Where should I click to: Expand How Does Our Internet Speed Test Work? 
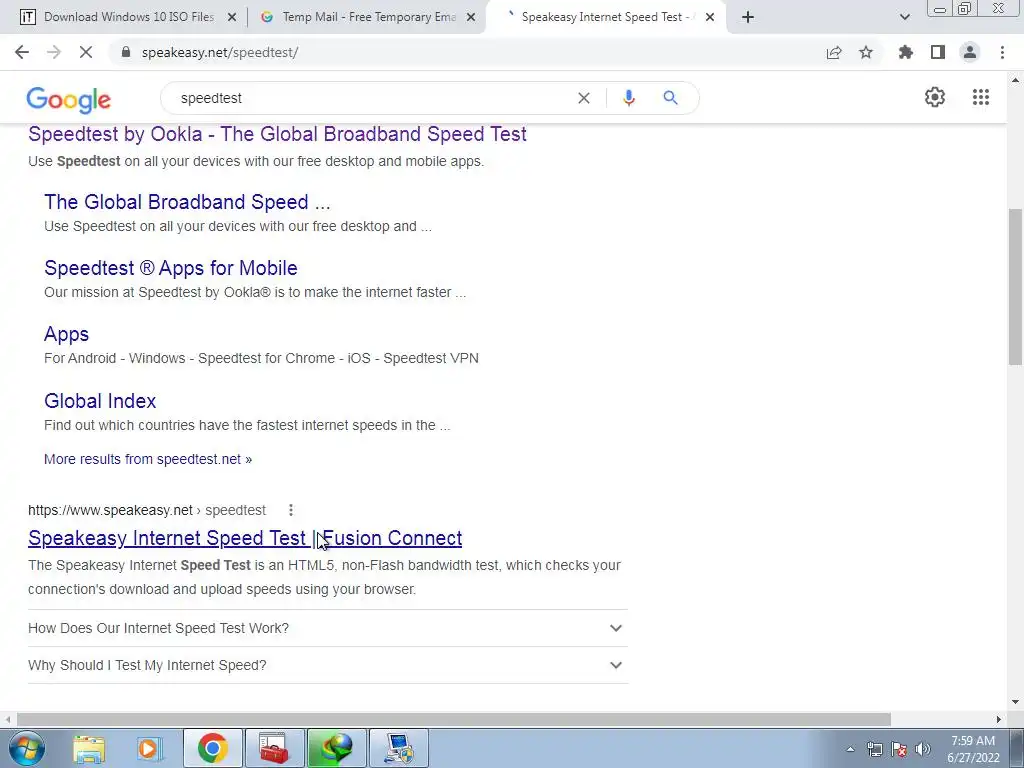click(x=328, y=628)
